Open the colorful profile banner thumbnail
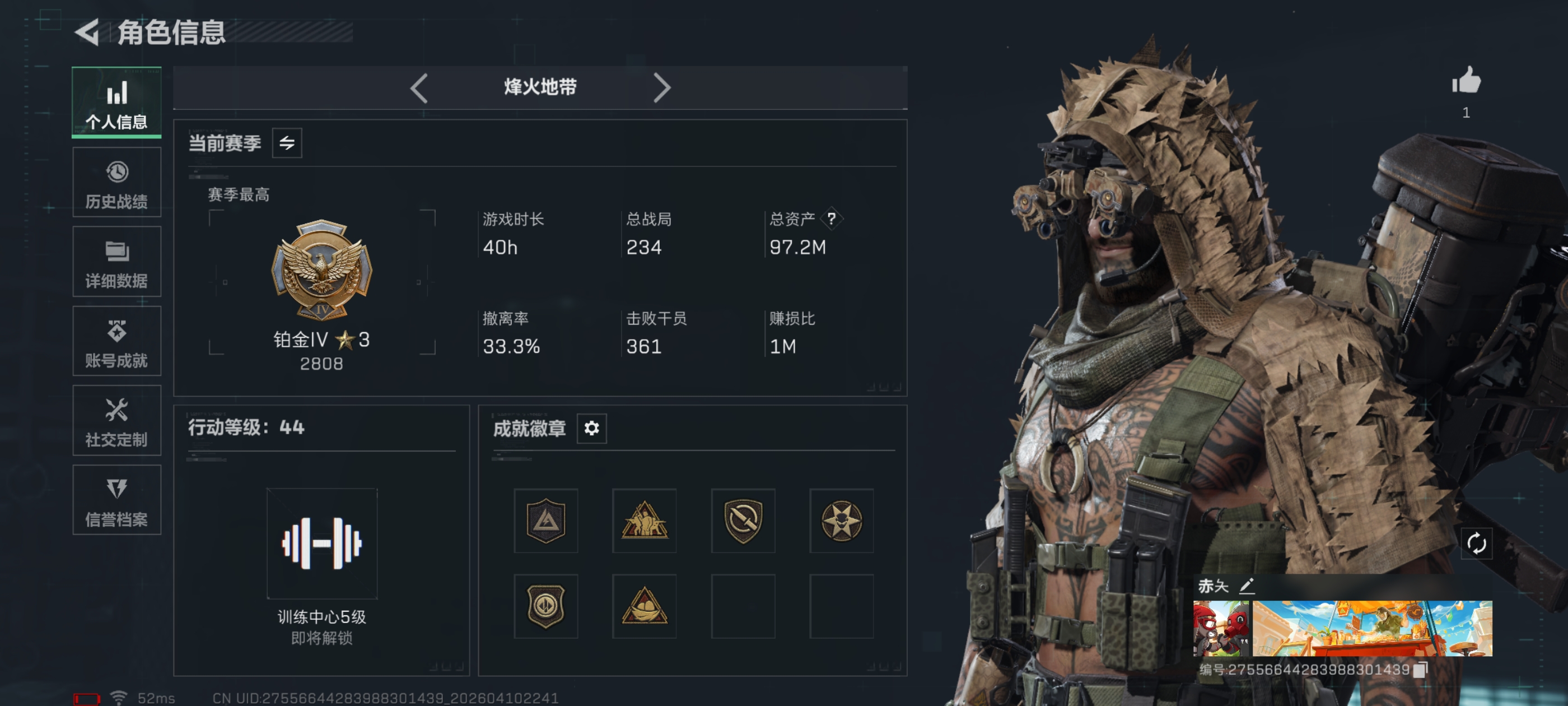This screenshot has width=1568, height=706. point(1371,628)
